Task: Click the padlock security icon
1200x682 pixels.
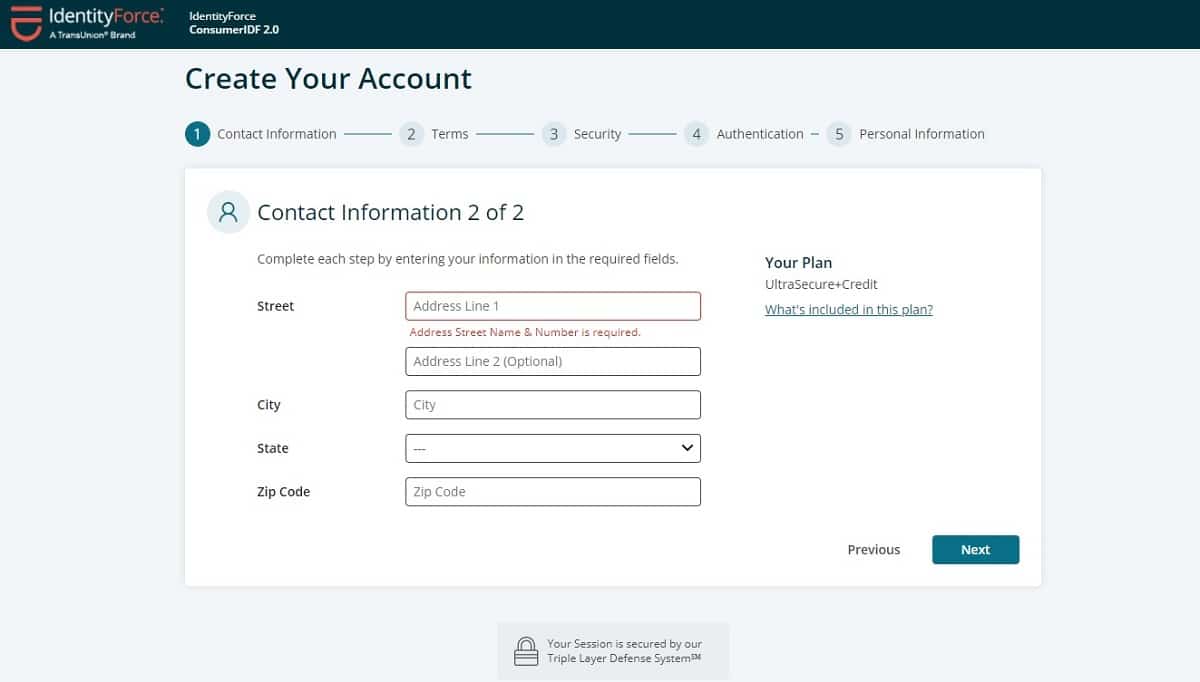Action: tap(526, 651)
